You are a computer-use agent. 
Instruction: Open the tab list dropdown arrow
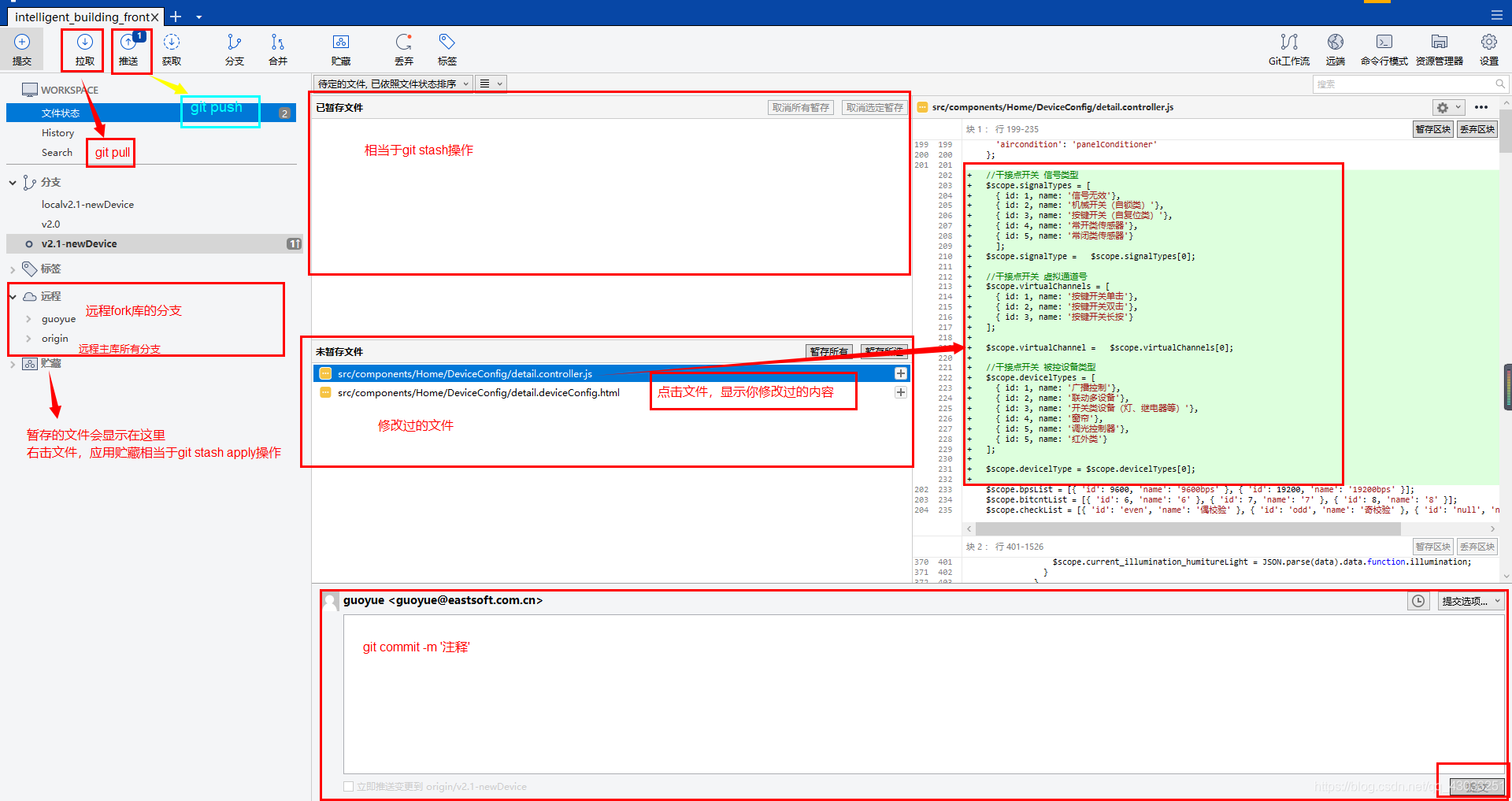[198, 17]
